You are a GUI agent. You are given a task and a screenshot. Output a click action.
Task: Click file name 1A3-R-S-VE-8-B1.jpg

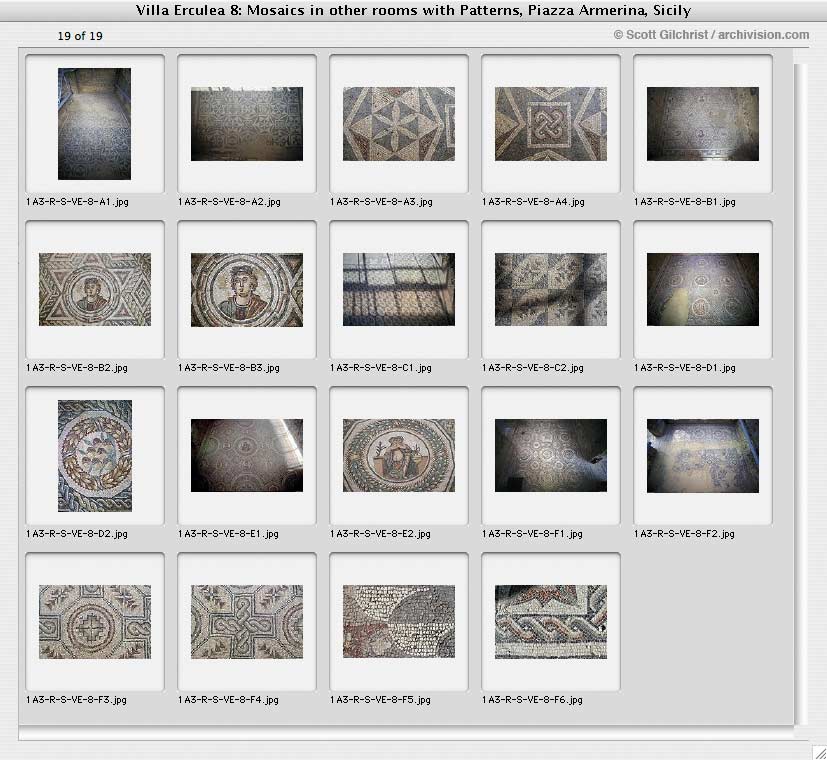click(x=685, y=201)
